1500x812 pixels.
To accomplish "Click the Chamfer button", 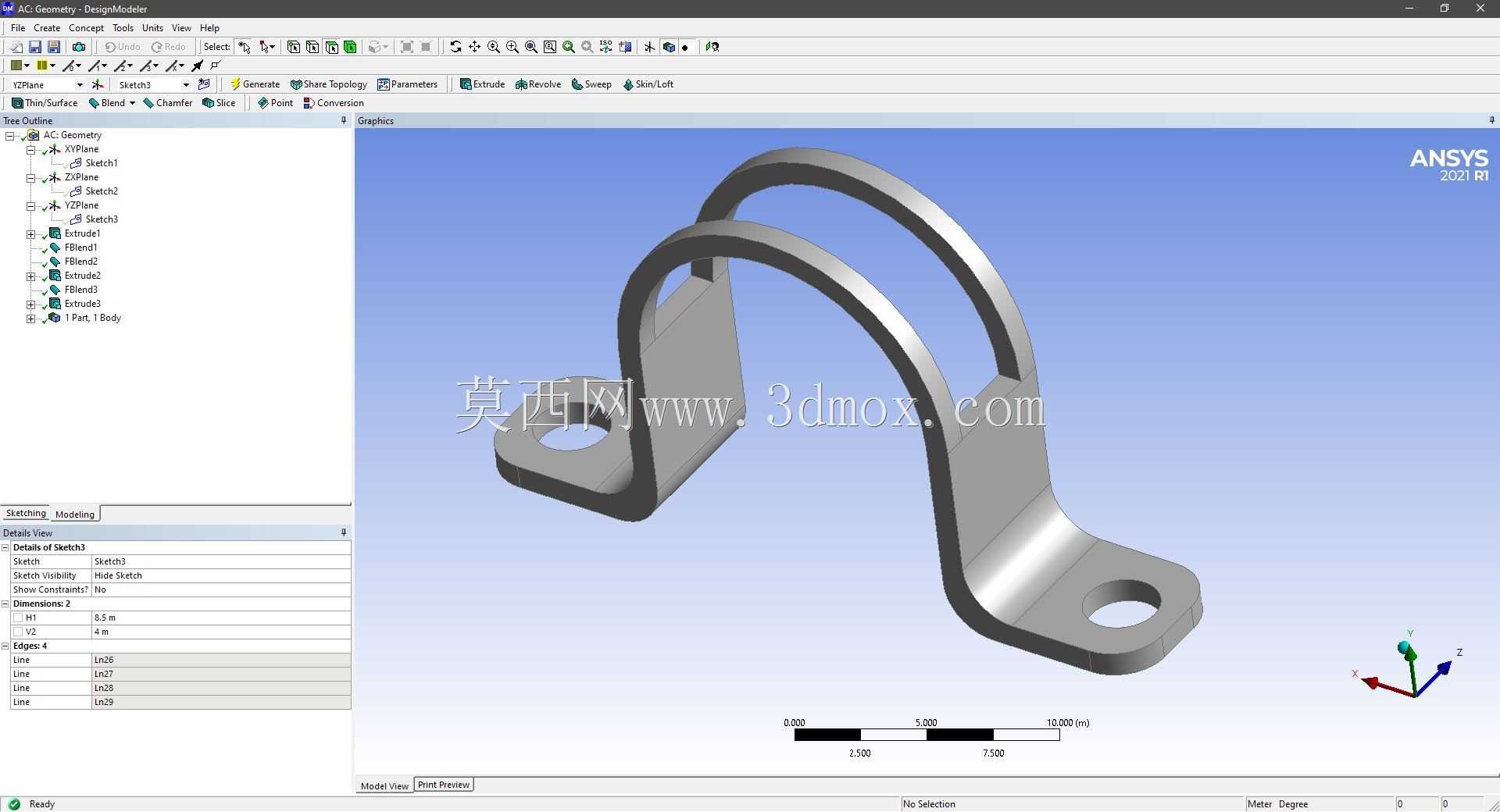I will pos(168,103).
